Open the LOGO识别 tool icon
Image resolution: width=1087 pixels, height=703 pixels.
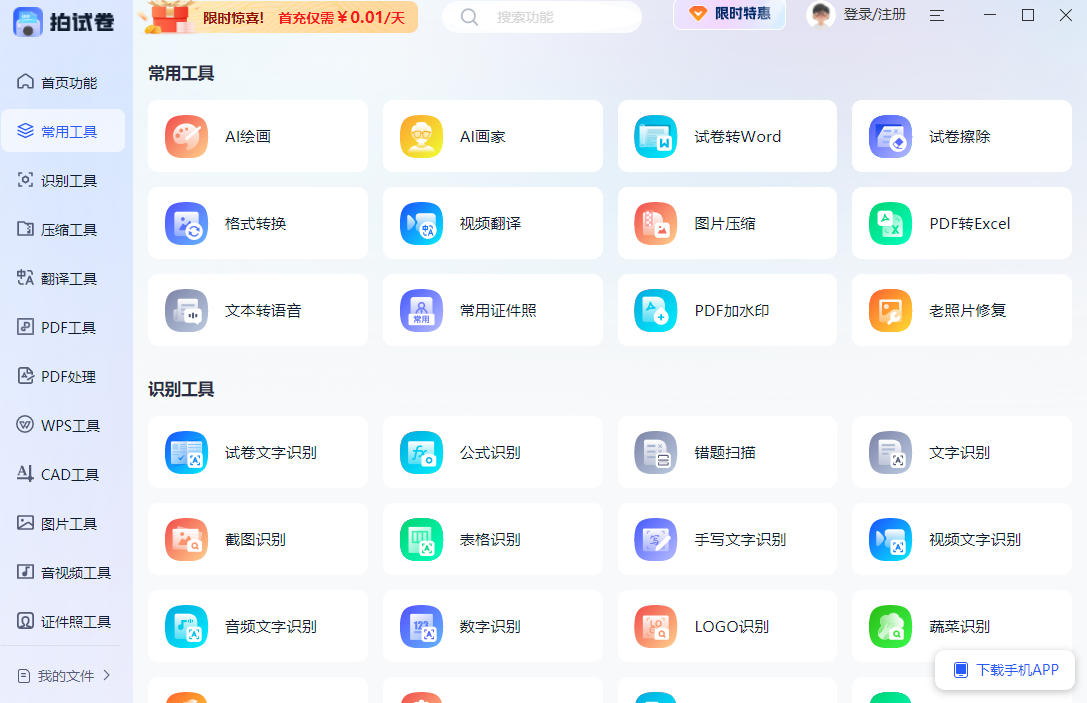656,627
